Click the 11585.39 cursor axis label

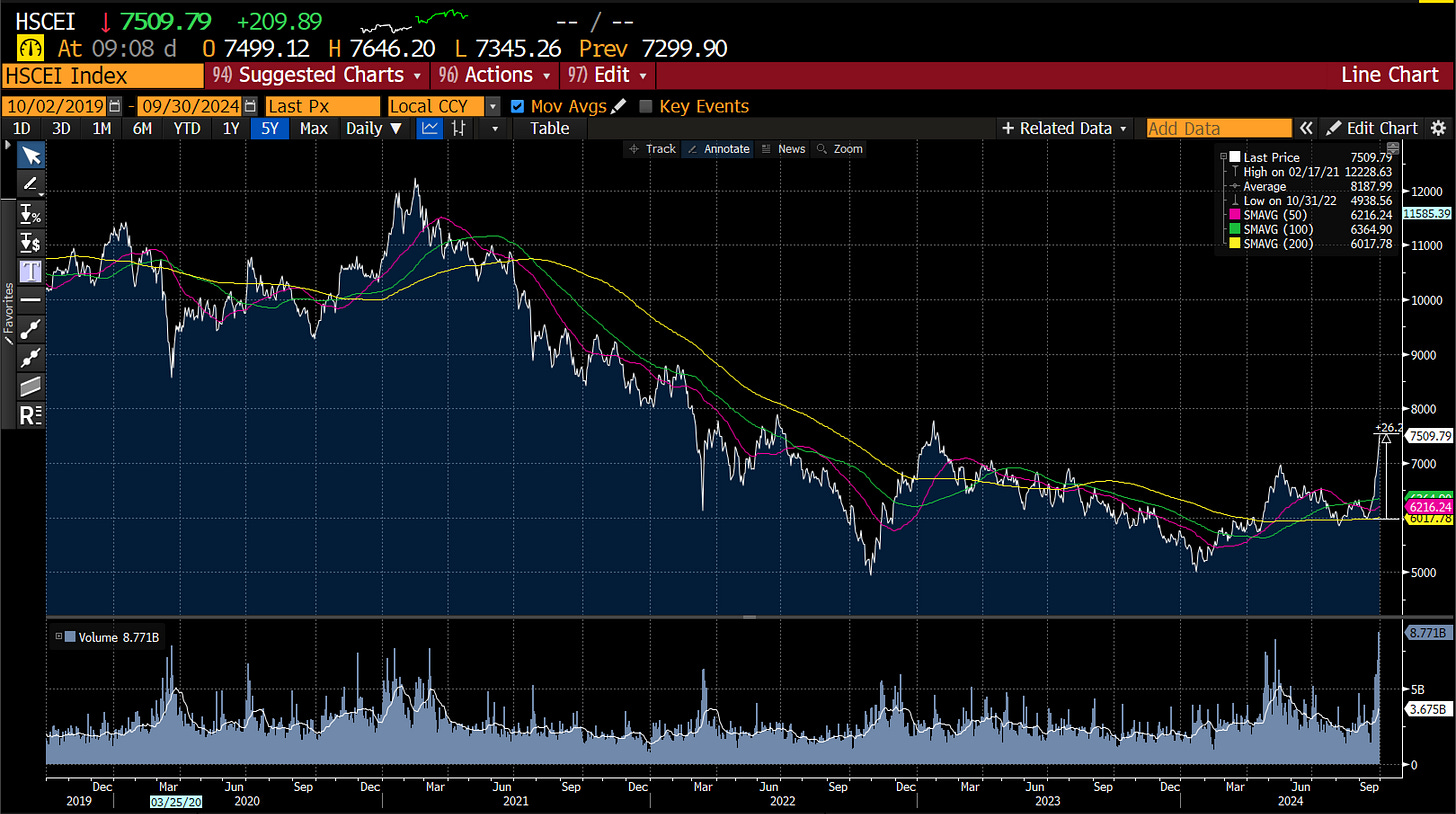(x=1428, y=213)
